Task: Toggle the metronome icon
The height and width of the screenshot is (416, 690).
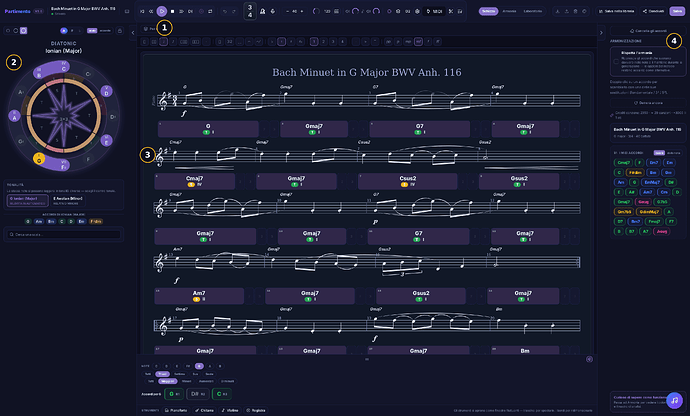Action: 263,11
